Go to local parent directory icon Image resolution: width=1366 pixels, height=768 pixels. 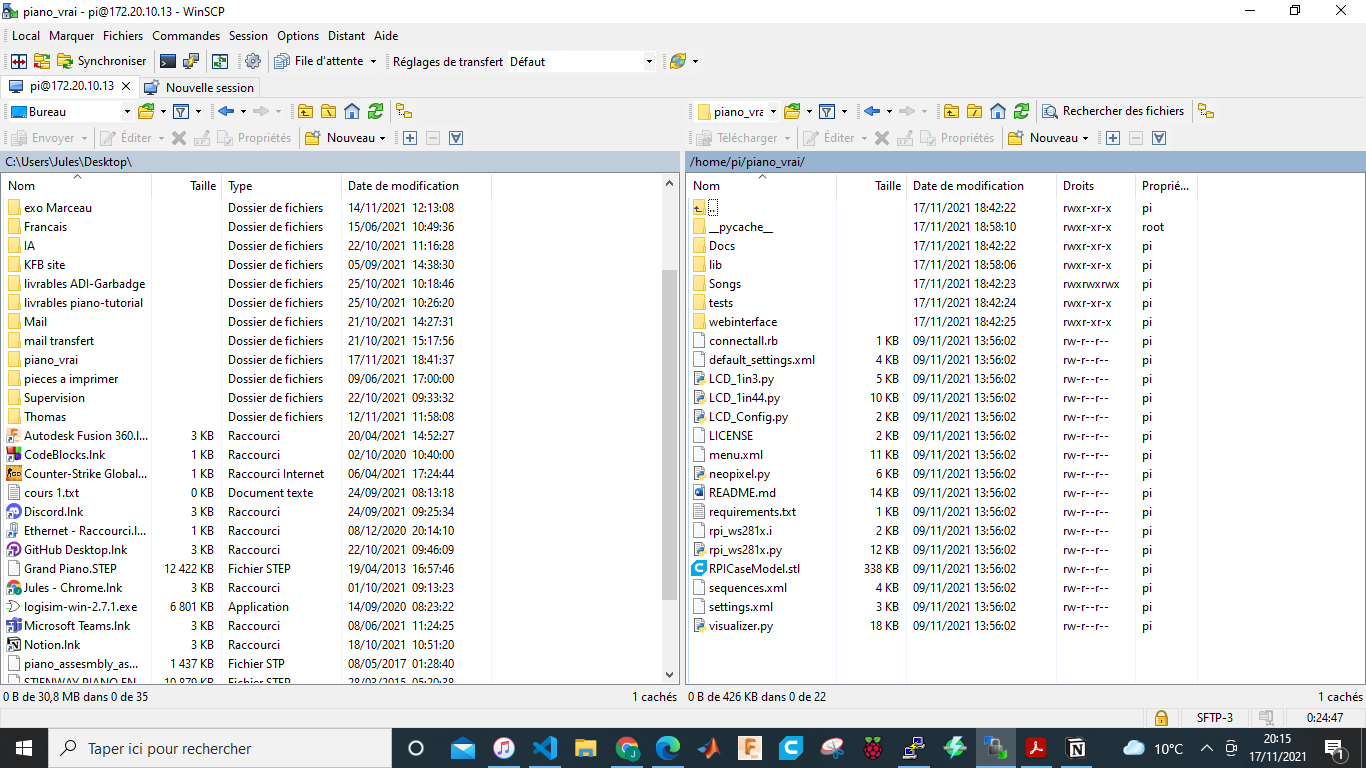[305, 111]
